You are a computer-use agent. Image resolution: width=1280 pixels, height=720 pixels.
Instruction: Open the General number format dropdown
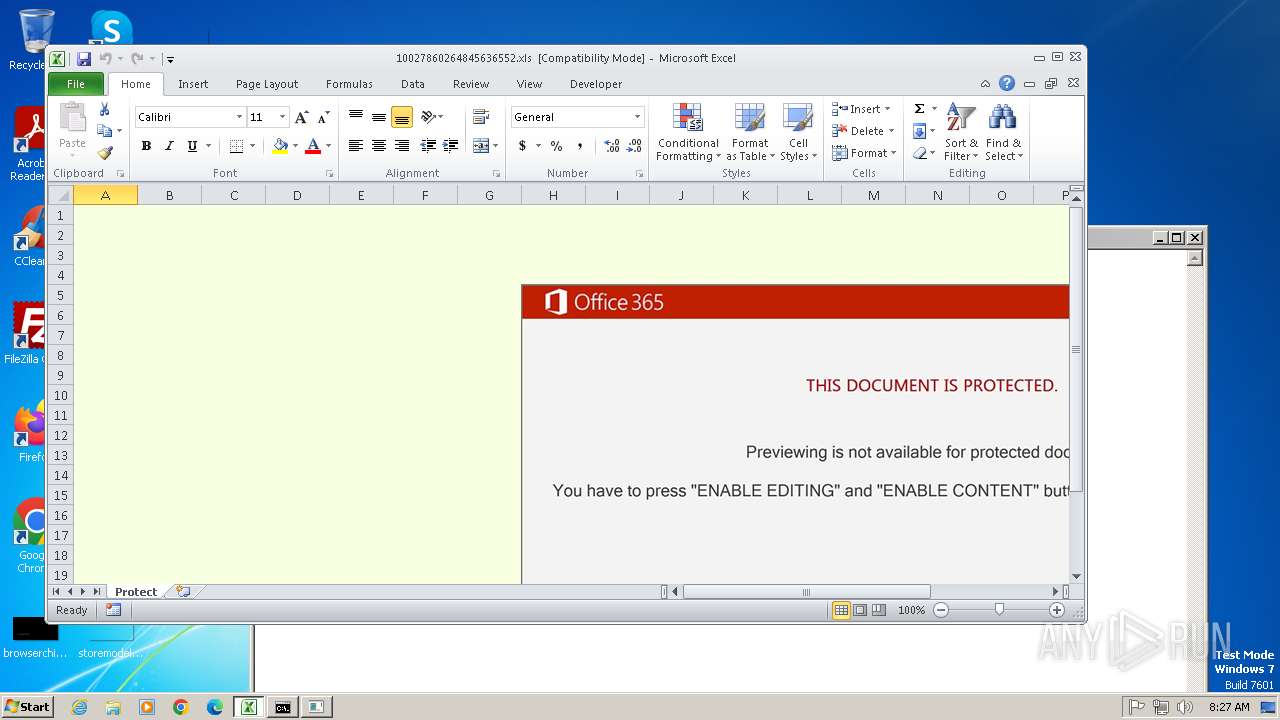coord(637,117)
